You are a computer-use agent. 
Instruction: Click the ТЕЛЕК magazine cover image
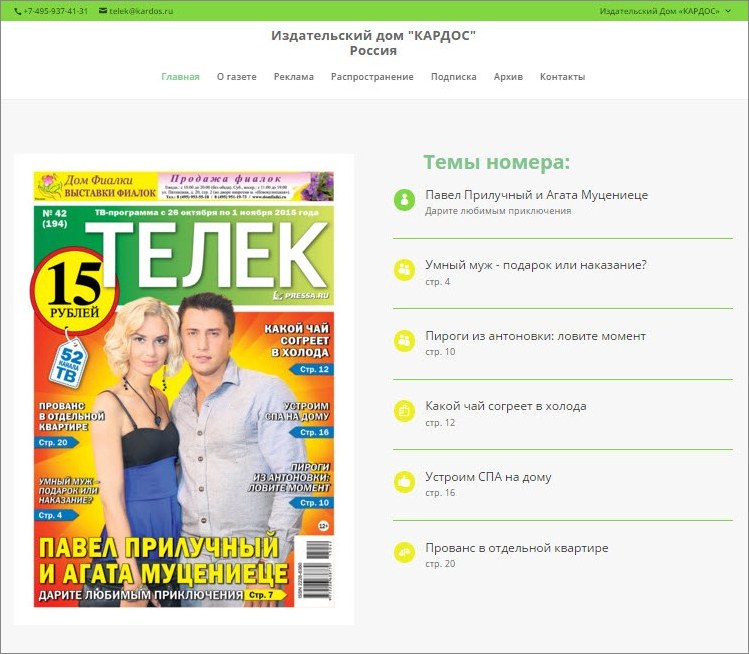pyautogui.click(x=184, y=389)
